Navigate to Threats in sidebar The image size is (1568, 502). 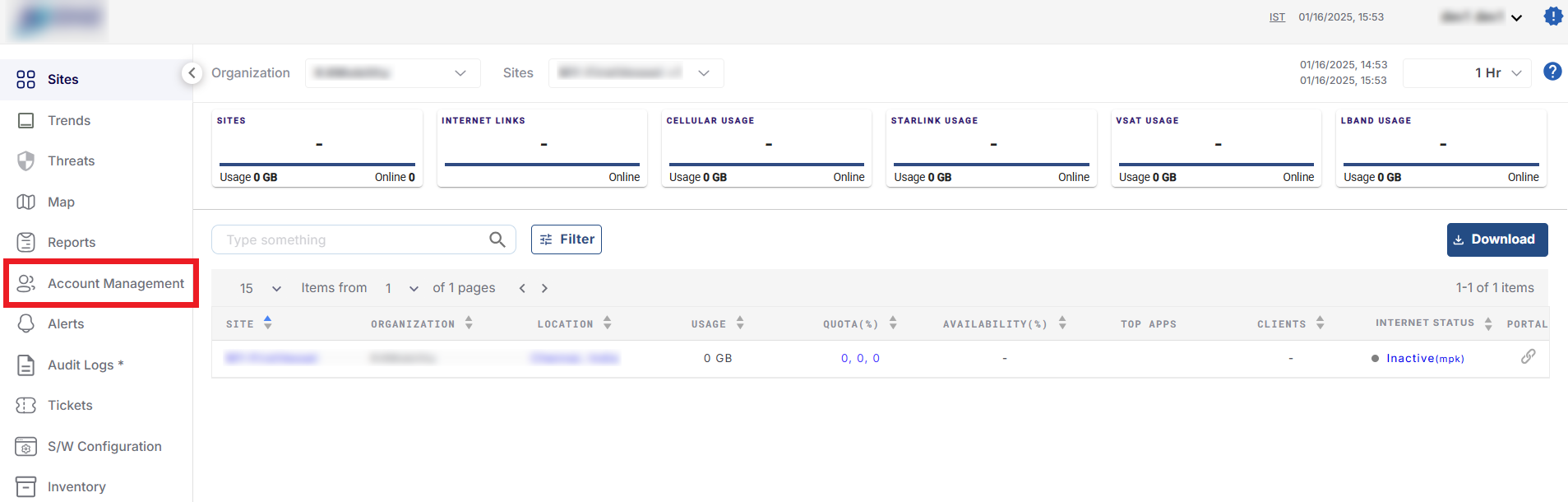pos(71,161)
